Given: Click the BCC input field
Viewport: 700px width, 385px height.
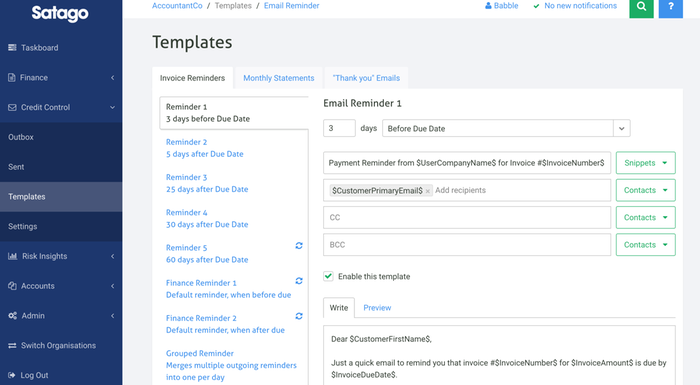Looking at the screenshot, I should [467, 245].
